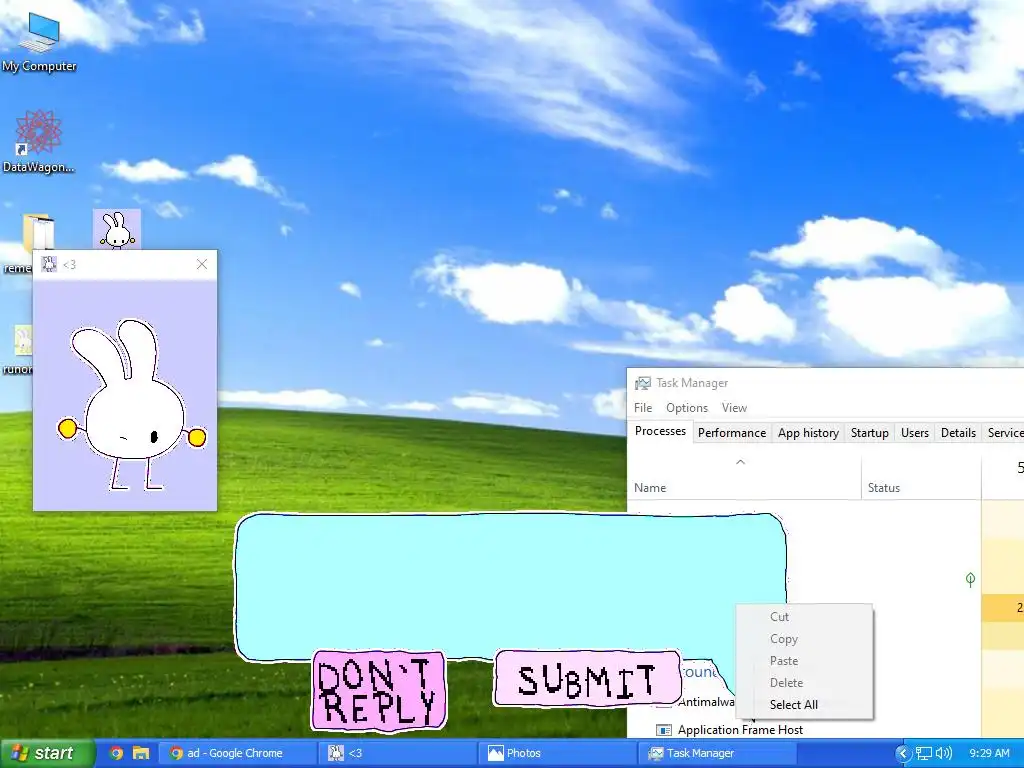Click the bunny icon in the <3 title bar
Screen dimensions: 1024x768
[49, 264]
